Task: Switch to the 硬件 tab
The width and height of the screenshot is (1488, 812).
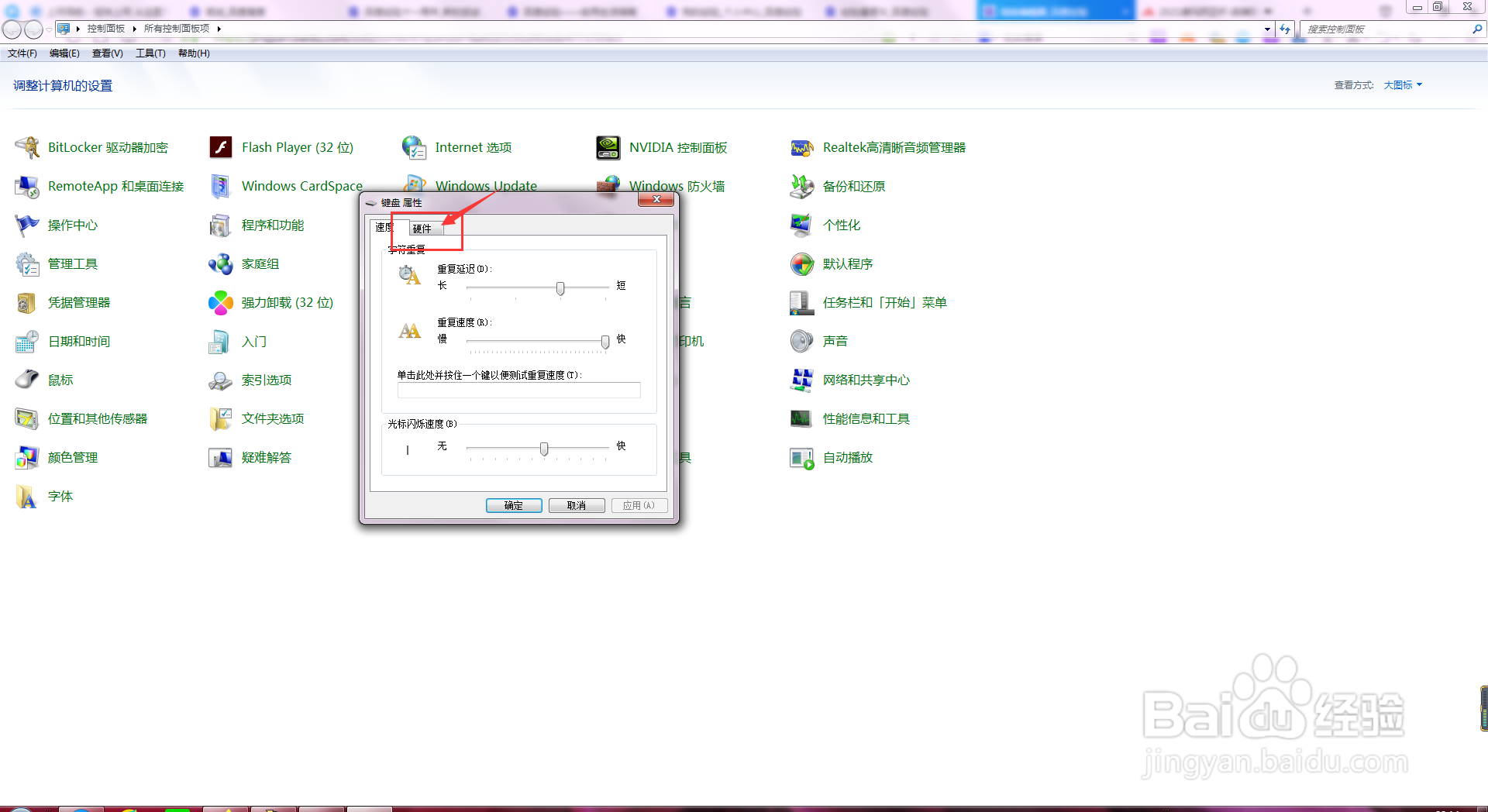Action: 422,228
